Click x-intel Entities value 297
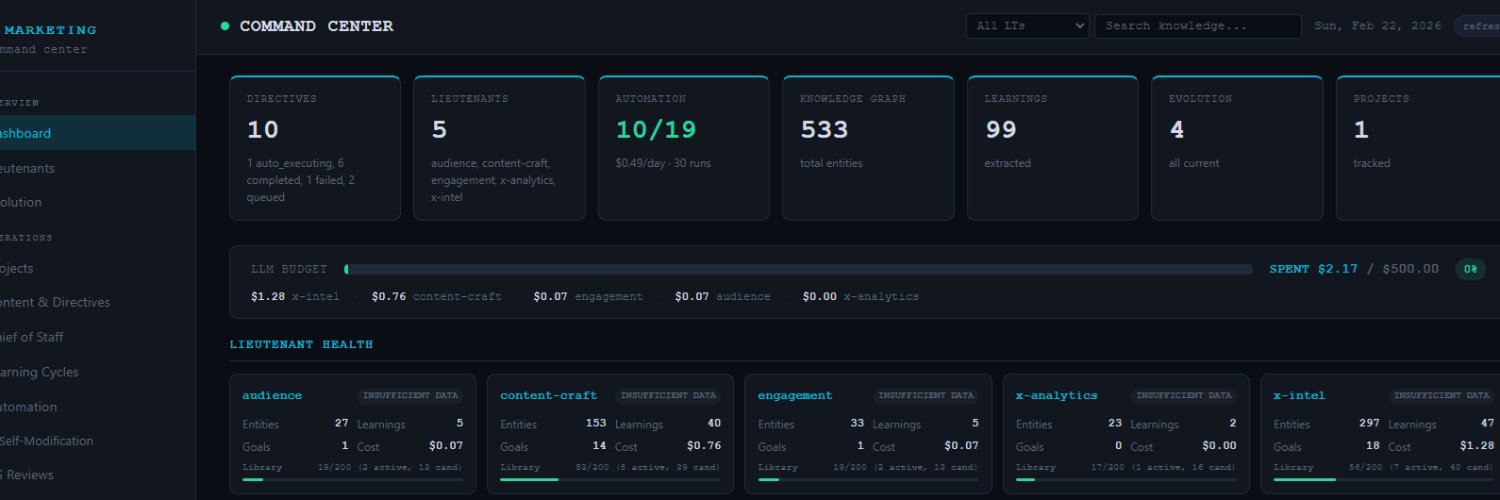Viewport: 1500px width, 500px height. [1370, 423]
